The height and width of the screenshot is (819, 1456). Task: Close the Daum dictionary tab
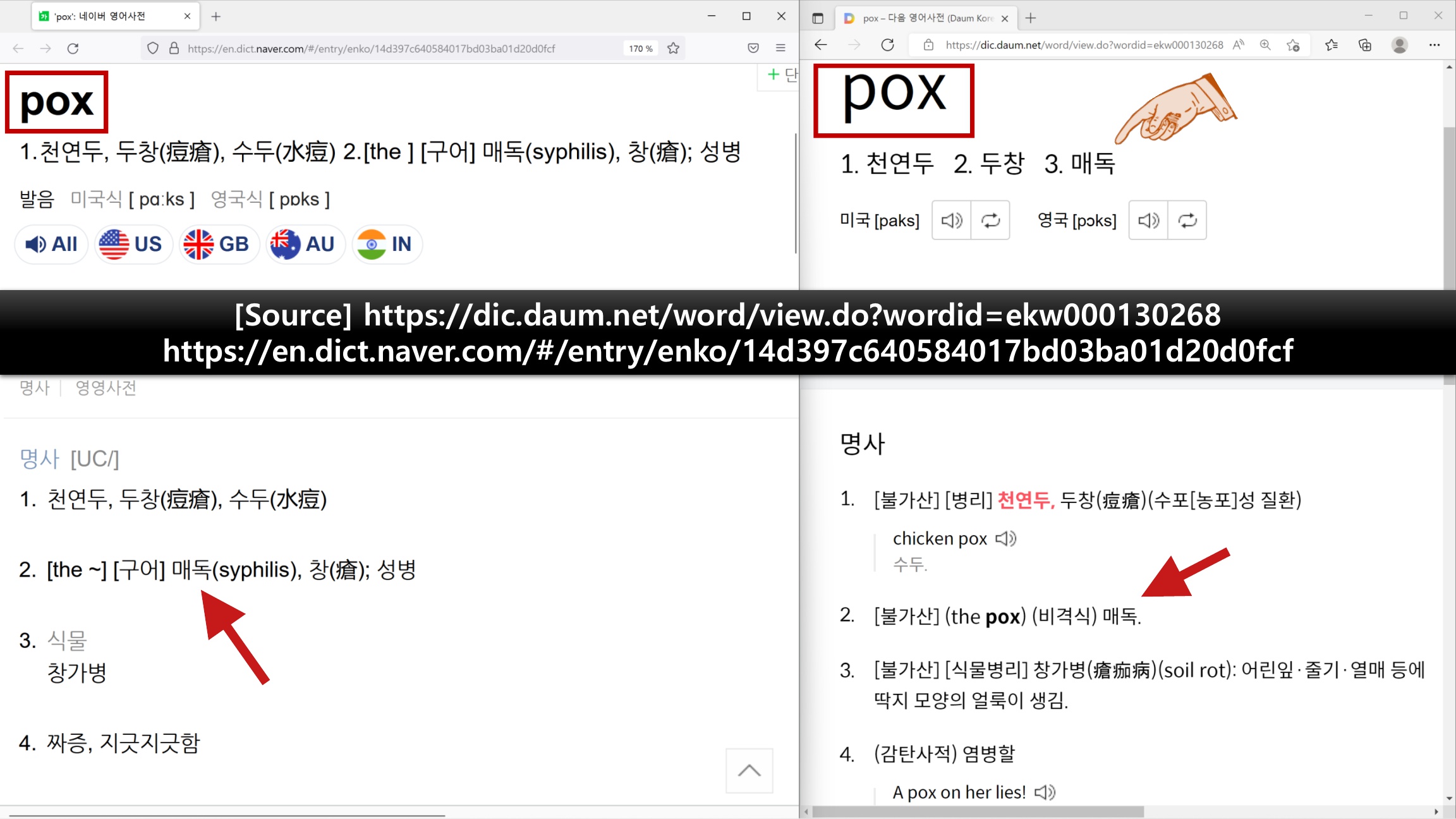(x=1005, y=18)
